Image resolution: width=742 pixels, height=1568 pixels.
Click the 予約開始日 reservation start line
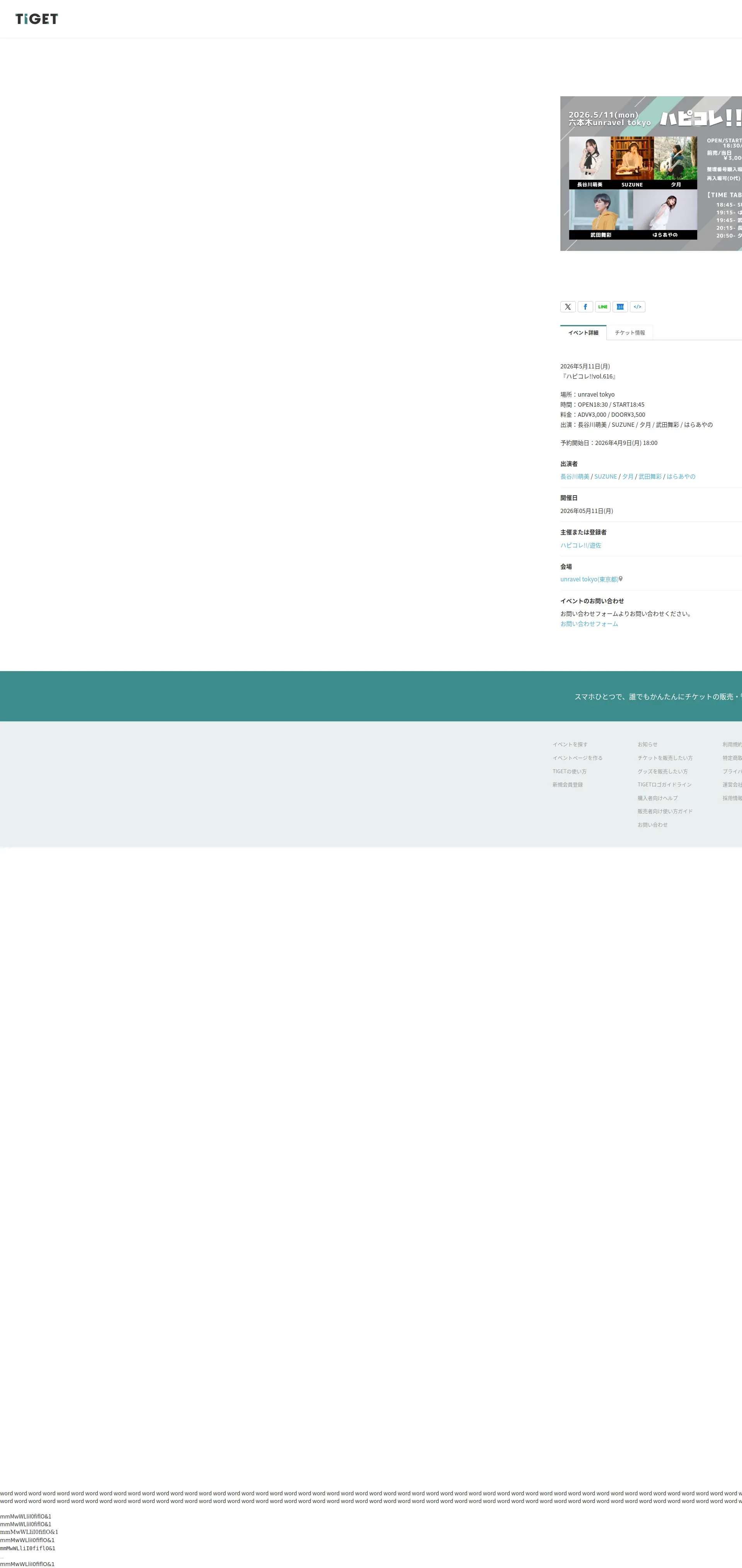coord(609,443)
